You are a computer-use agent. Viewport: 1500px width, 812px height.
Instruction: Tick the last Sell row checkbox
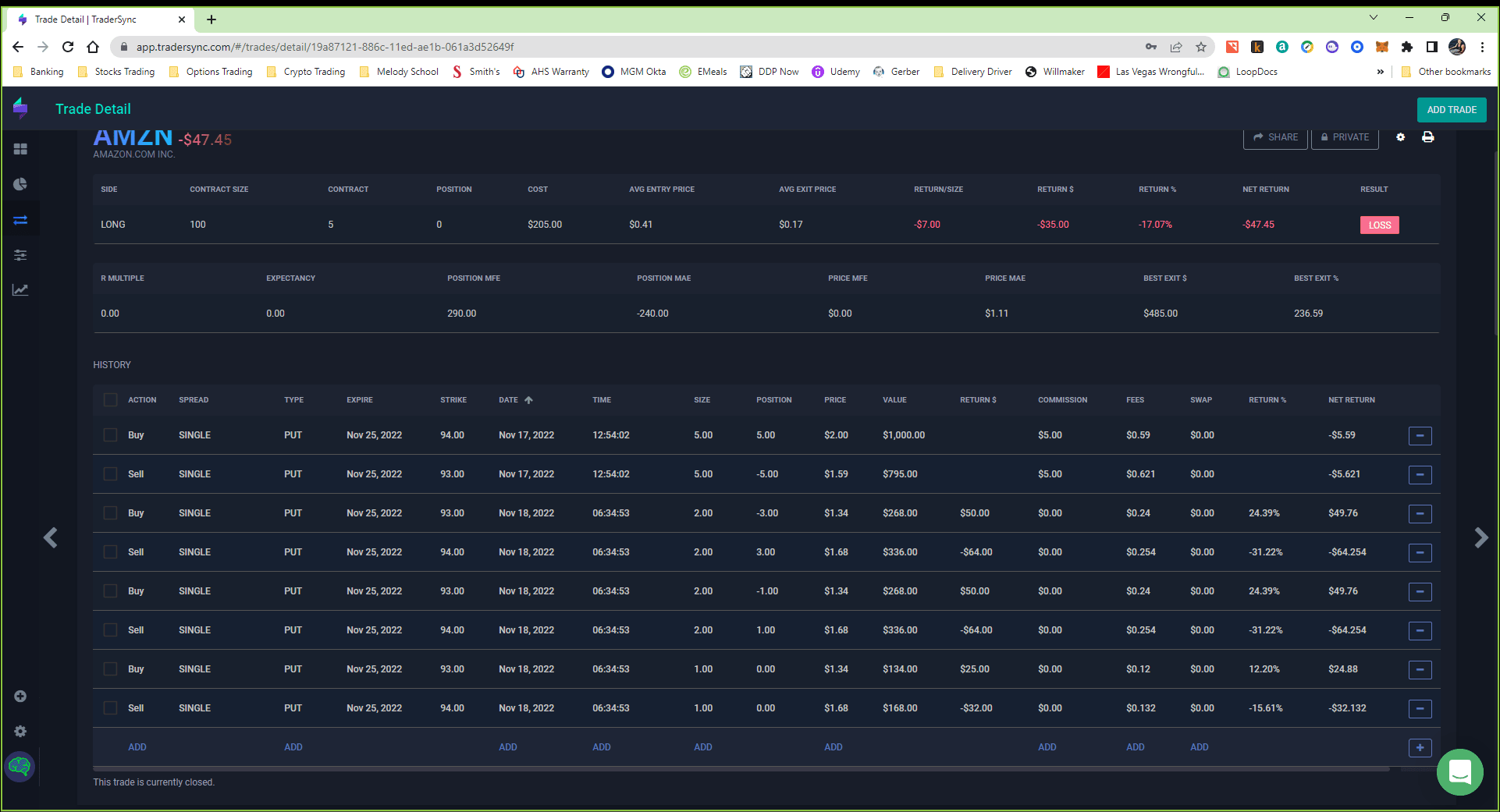[x=110, y=708]
